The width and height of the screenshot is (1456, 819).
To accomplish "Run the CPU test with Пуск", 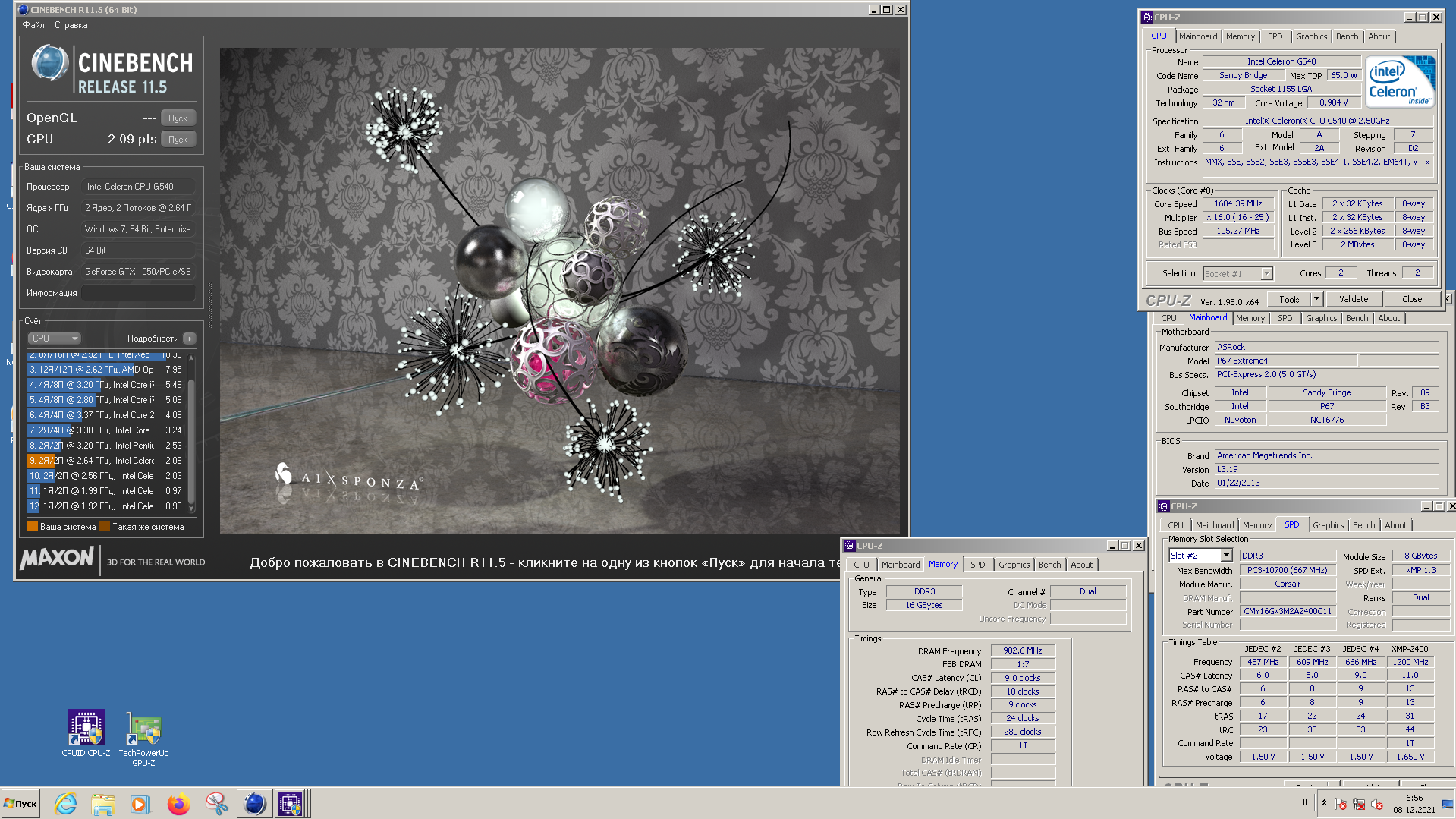I will [178, 140].
